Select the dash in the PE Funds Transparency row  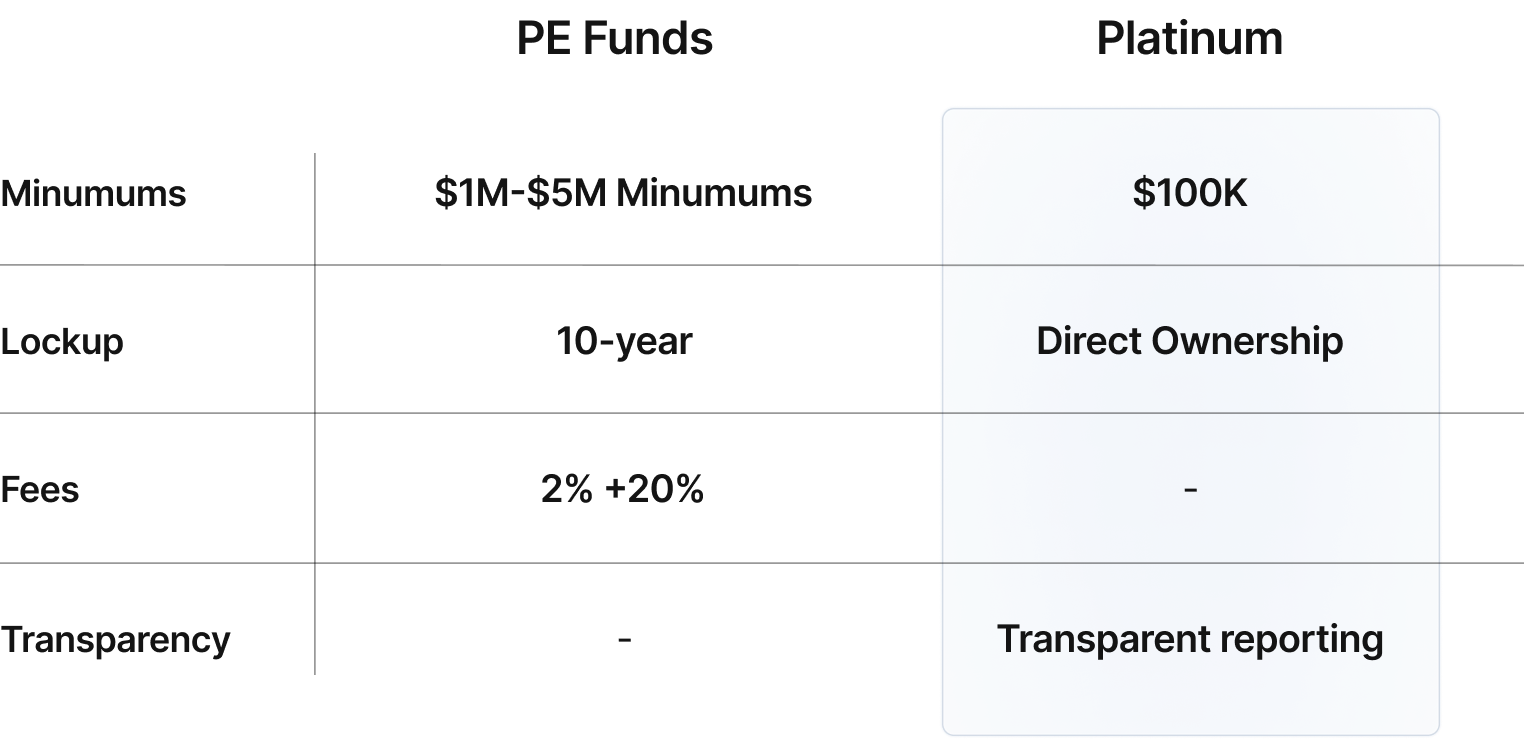pyautogui.click(x=624, y=638)
